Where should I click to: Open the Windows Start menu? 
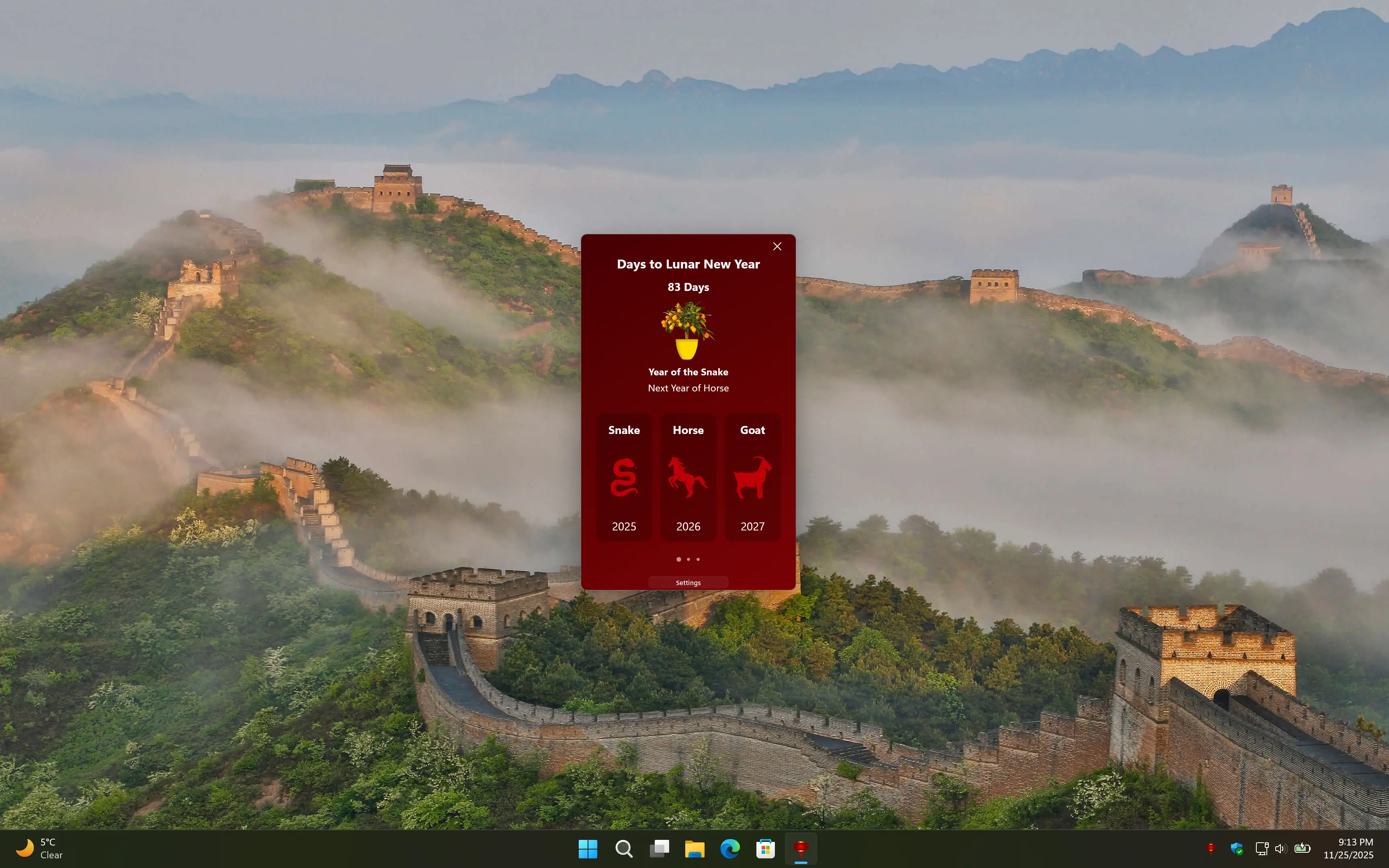click(x=588, y=848)
